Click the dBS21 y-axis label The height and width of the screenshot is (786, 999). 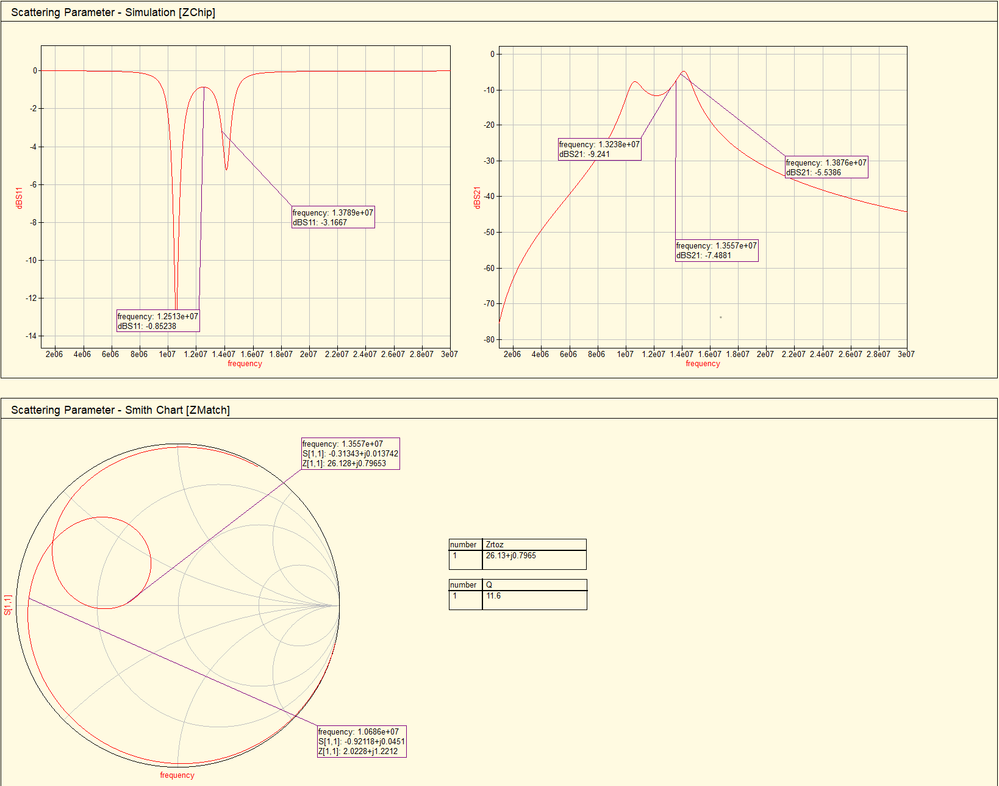(x=477, y=198)
